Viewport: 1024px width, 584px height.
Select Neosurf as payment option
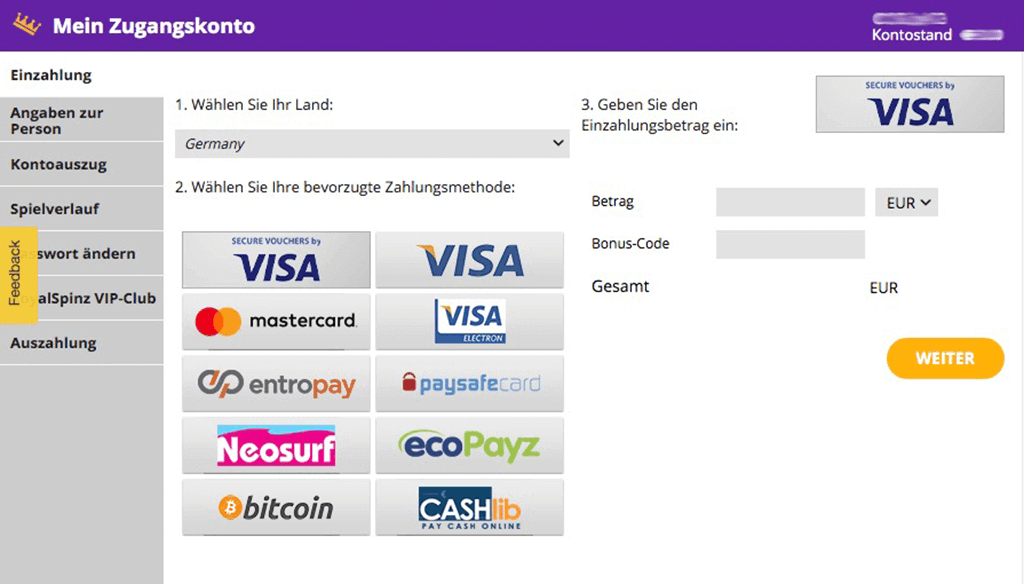point(275,446)
